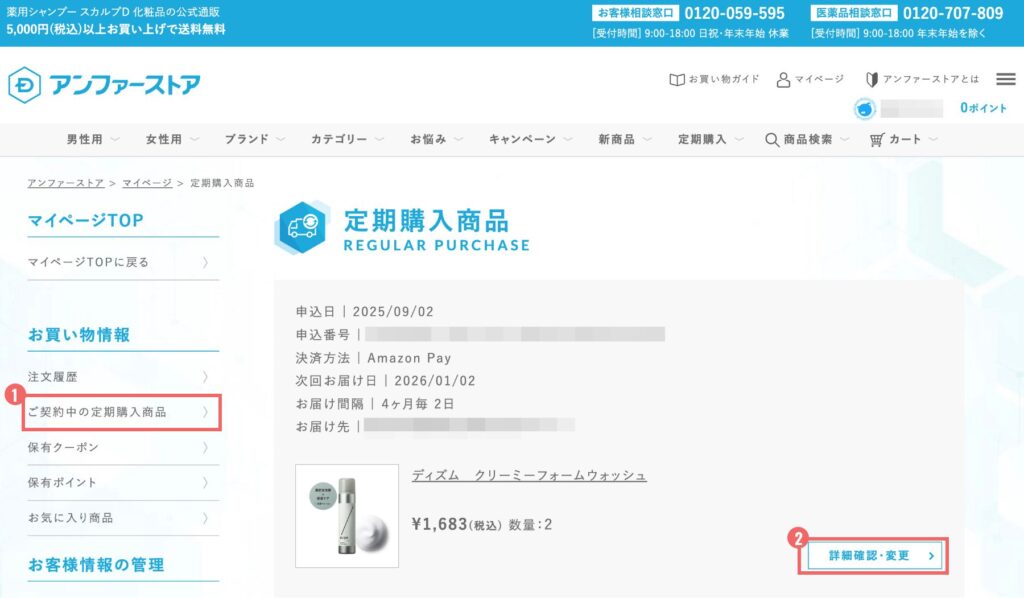This screenshot has height=598, width=1024.
Task: Click the blue user avatar icon
Action: [865, 108]
